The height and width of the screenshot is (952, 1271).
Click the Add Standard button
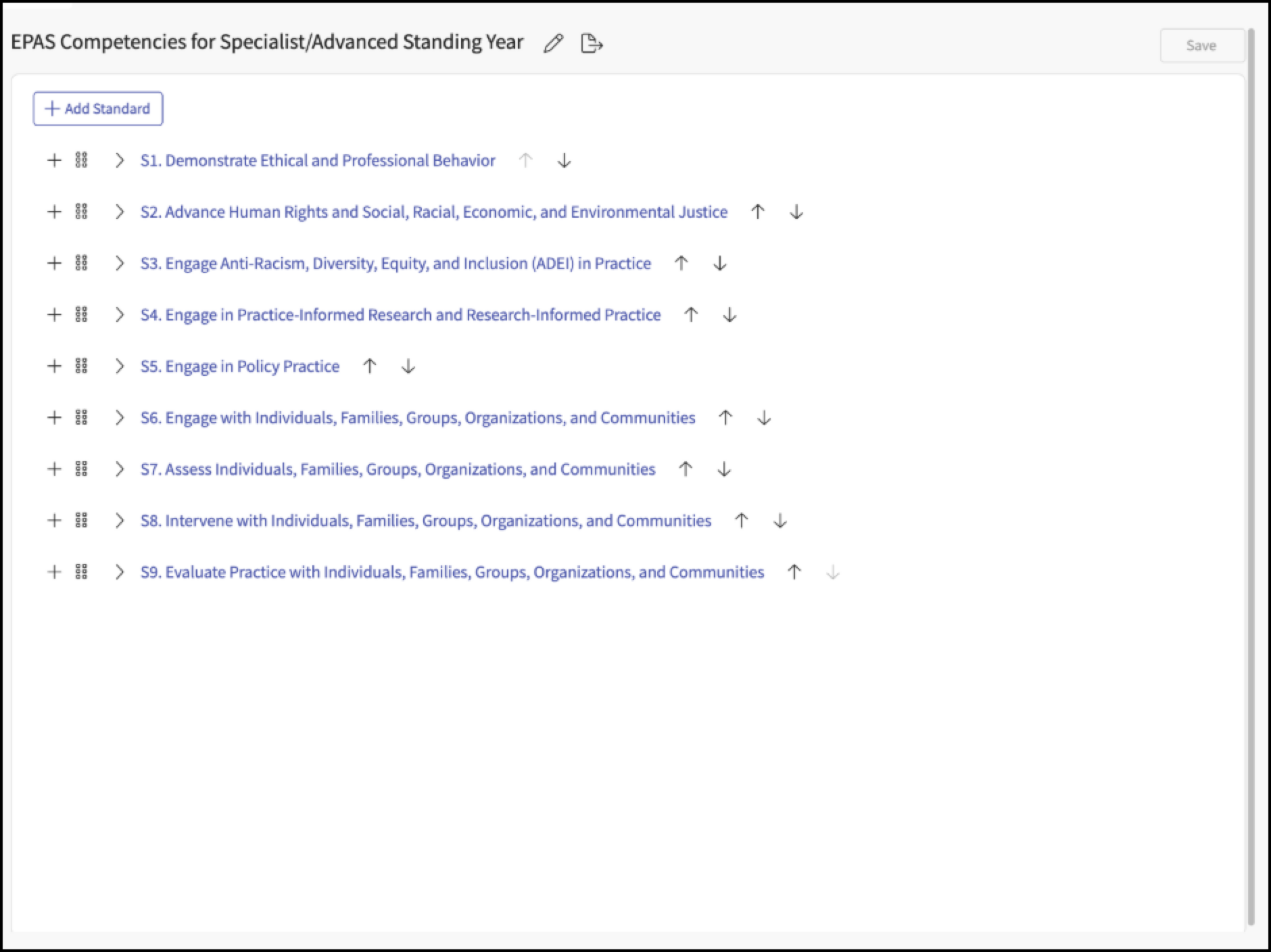click(x=98, y=109)
